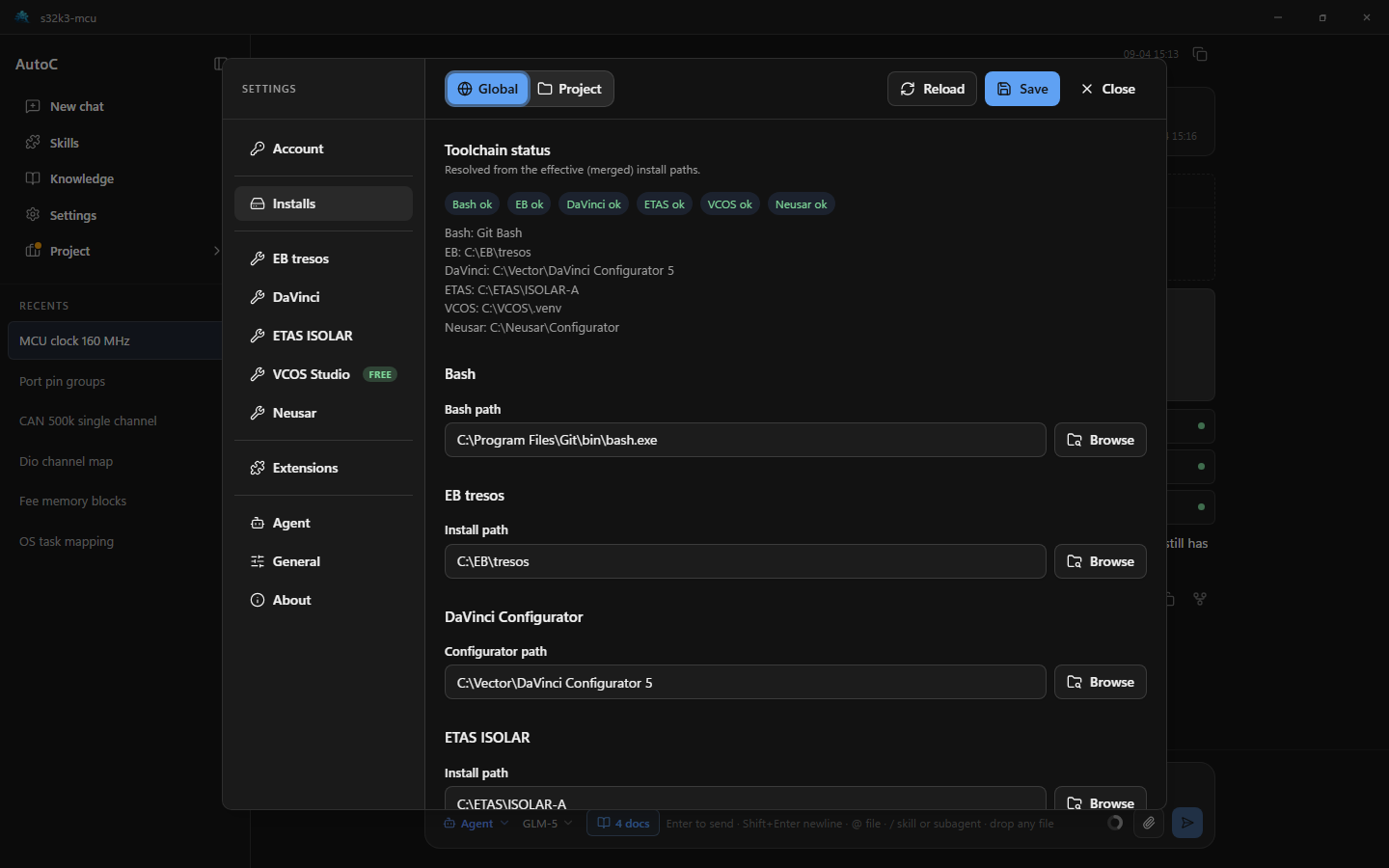The height and width of the screenshot is (868, 1389).
Task: Open the Agent mode dropdown
Action: 476,824
